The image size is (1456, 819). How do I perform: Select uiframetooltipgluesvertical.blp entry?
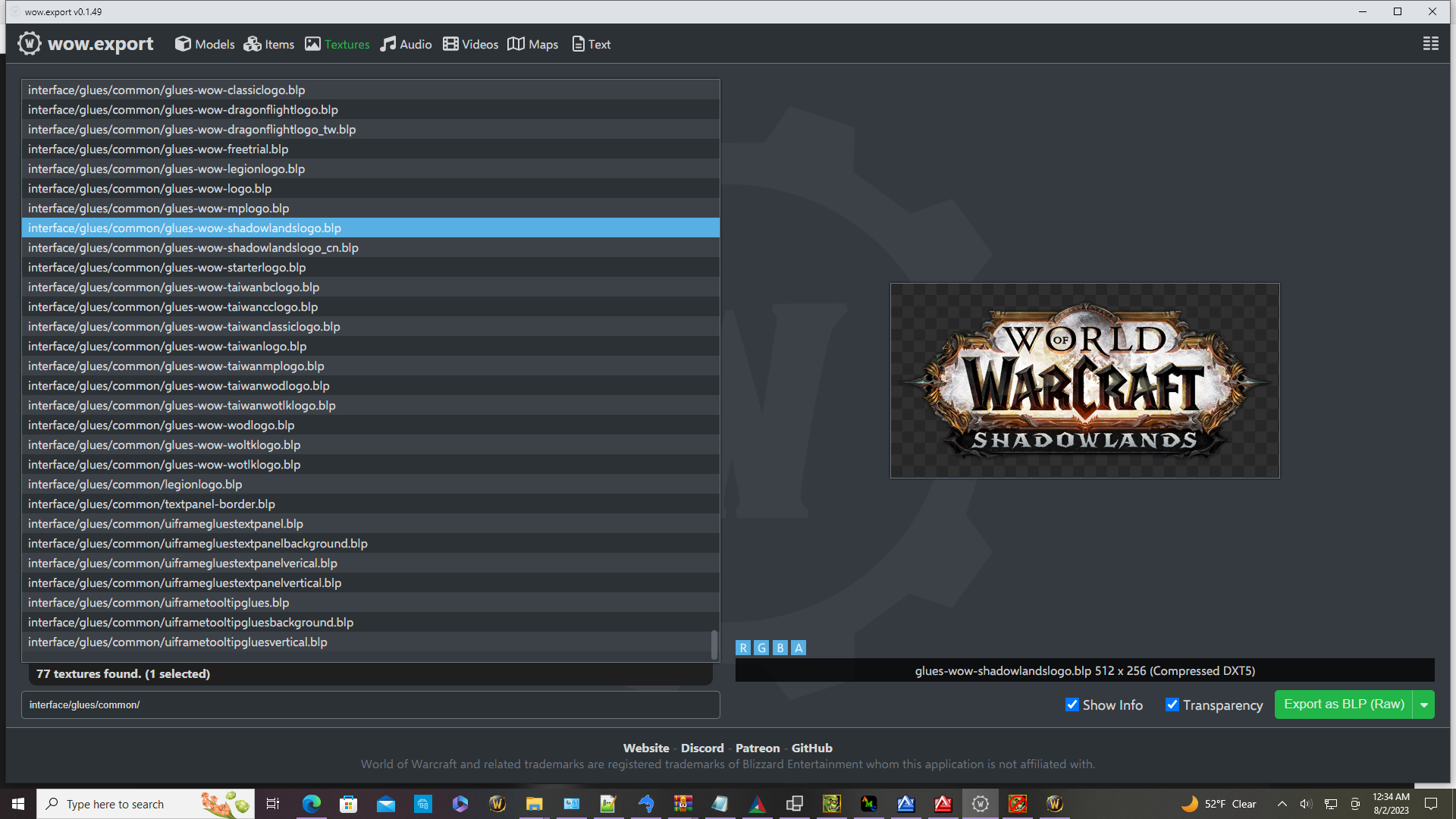point(371,642)
